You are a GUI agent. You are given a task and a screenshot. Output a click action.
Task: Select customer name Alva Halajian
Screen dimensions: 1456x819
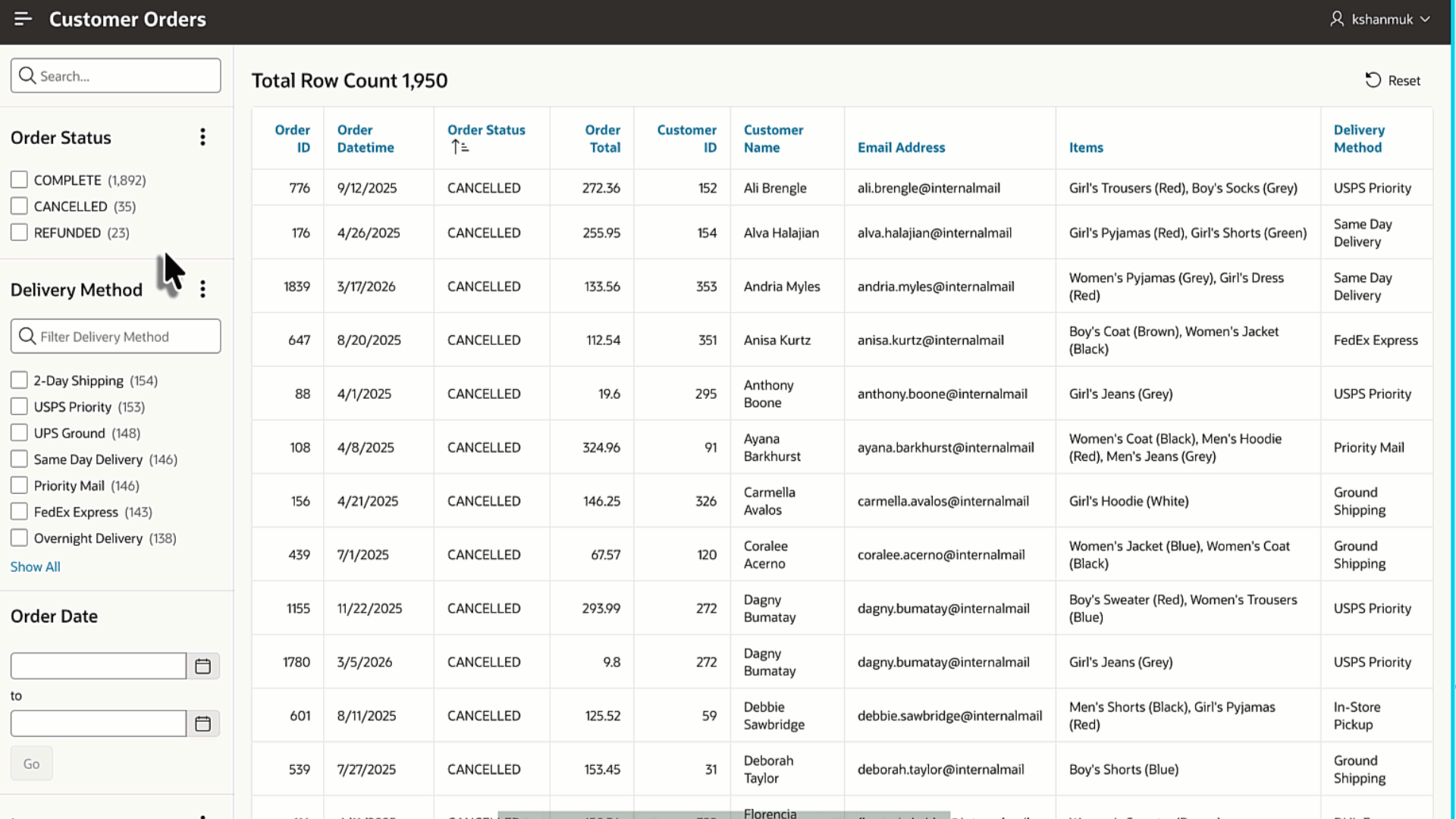(x=781, y=233)
